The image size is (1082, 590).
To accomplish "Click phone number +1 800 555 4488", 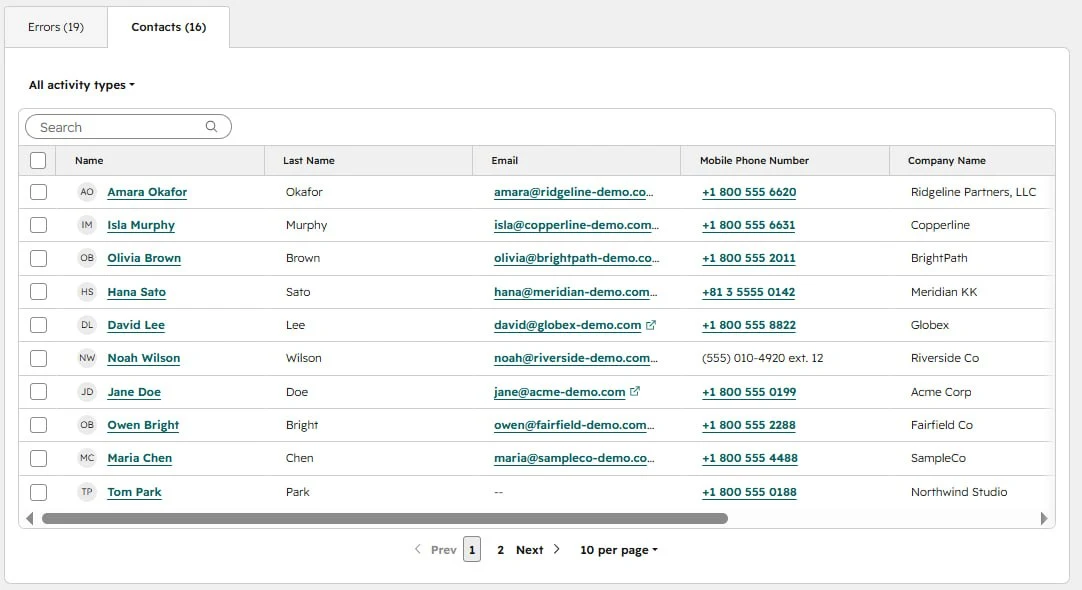I will [x=749, y=458].
